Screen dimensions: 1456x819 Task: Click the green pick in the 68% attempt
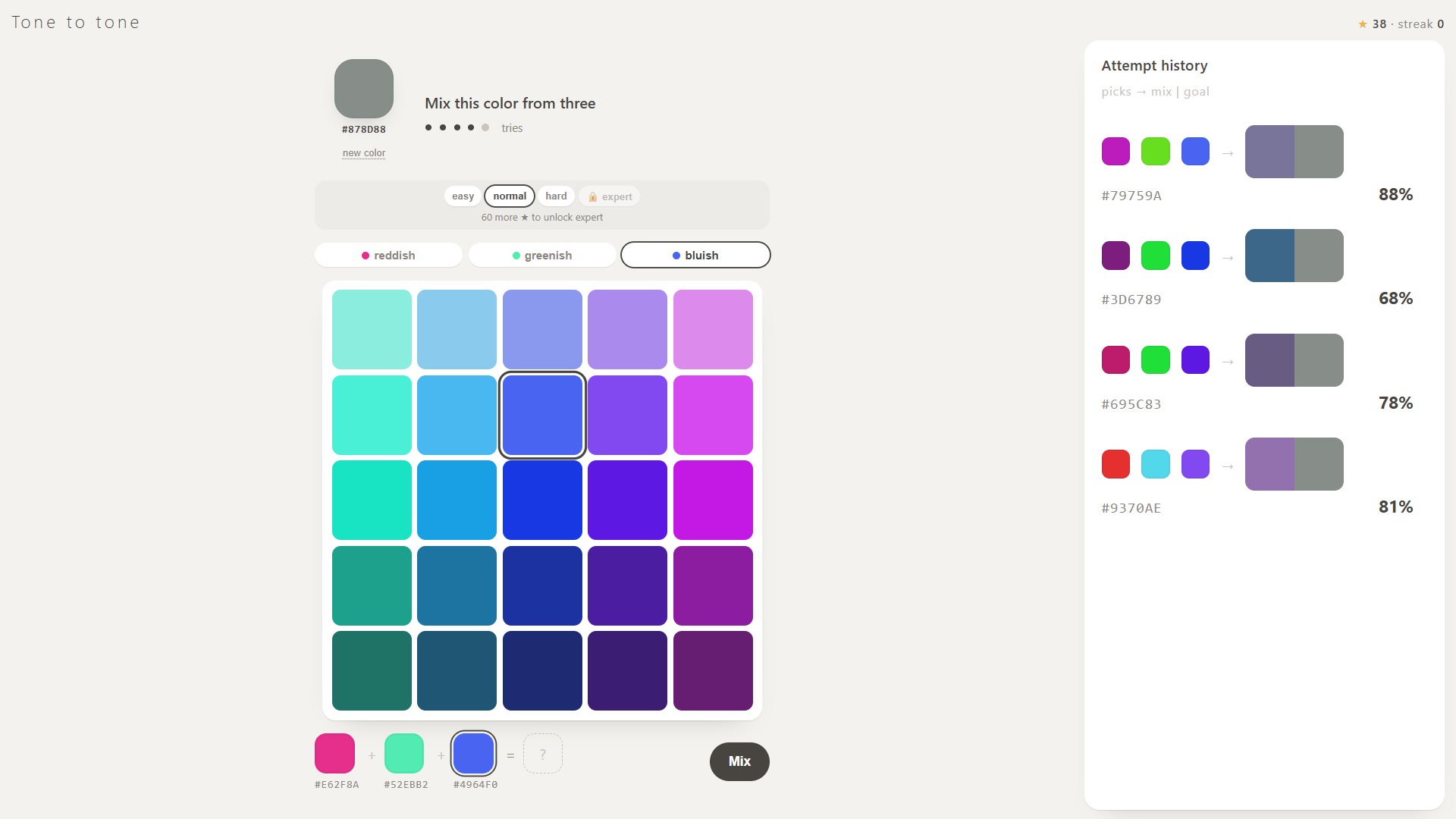click(1156, 256)
